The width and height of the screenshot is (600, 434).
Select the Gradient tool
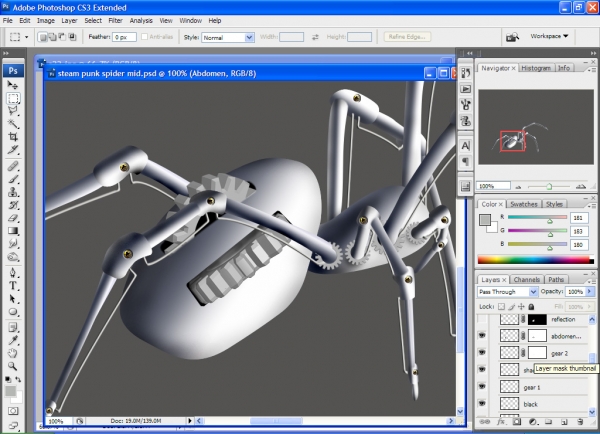(13, 230)
